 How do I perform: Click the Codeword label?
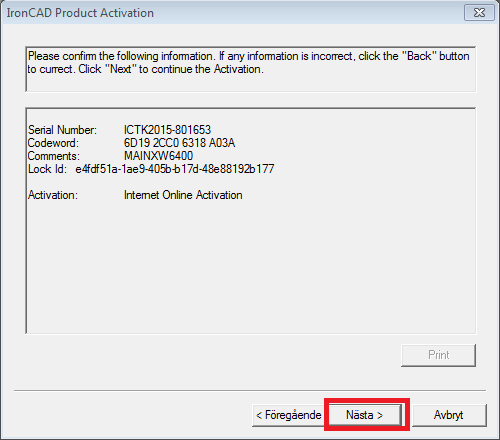point(53,143)
